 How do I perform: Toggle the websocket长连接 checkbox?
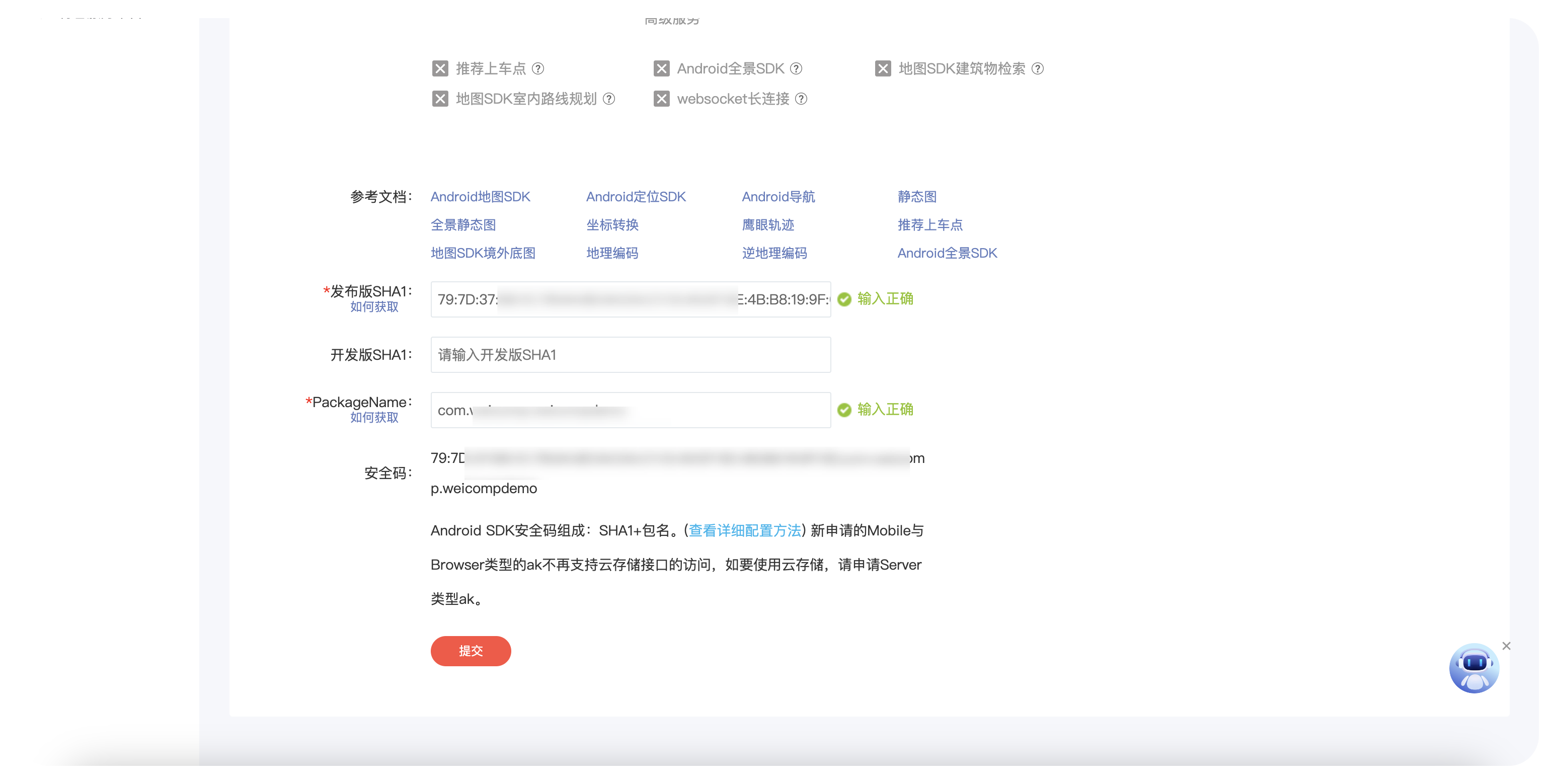661,99
